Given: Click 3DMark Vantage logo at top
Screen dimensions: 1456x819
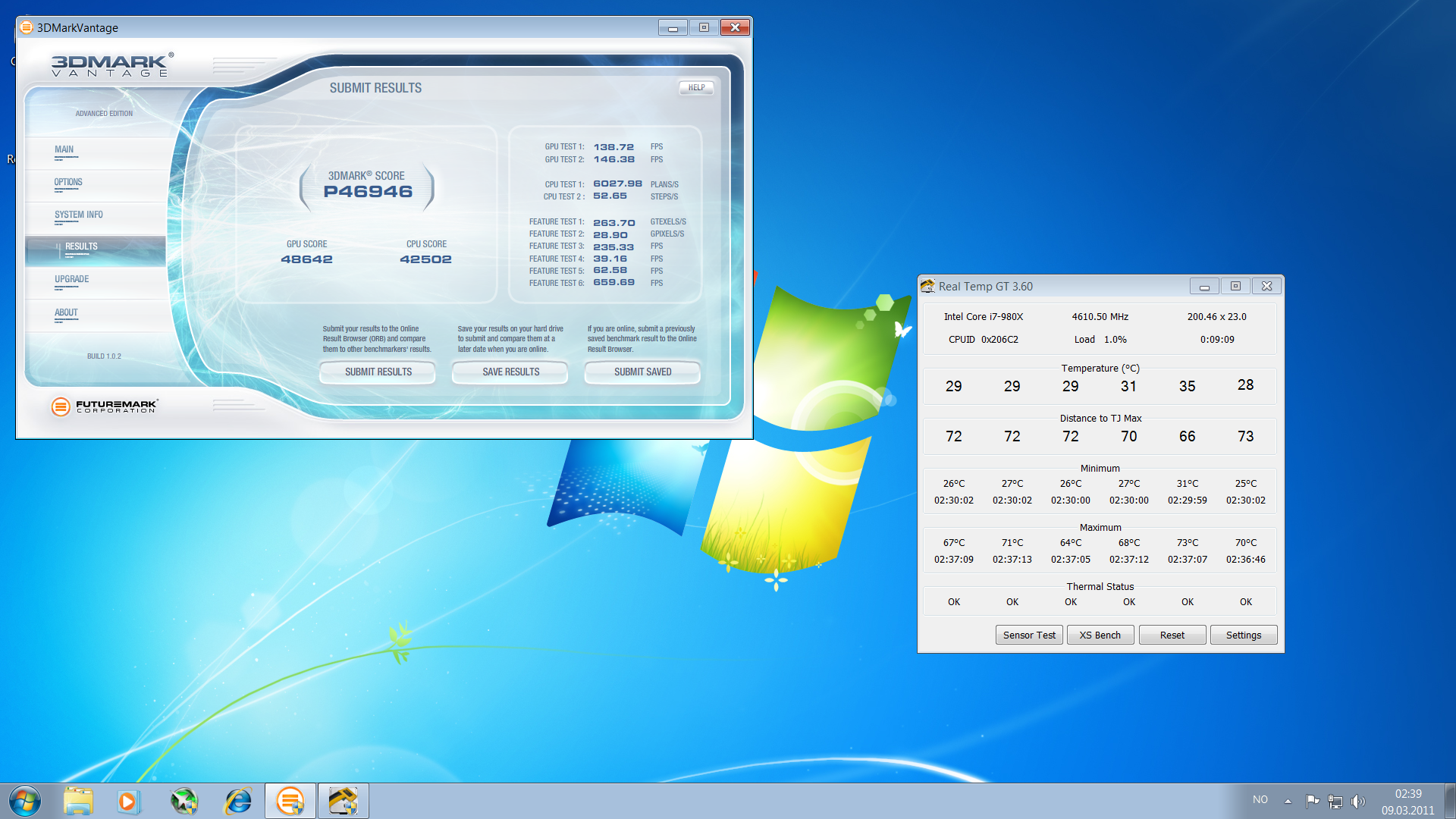Looking at the screenshot, I should 112,64.
